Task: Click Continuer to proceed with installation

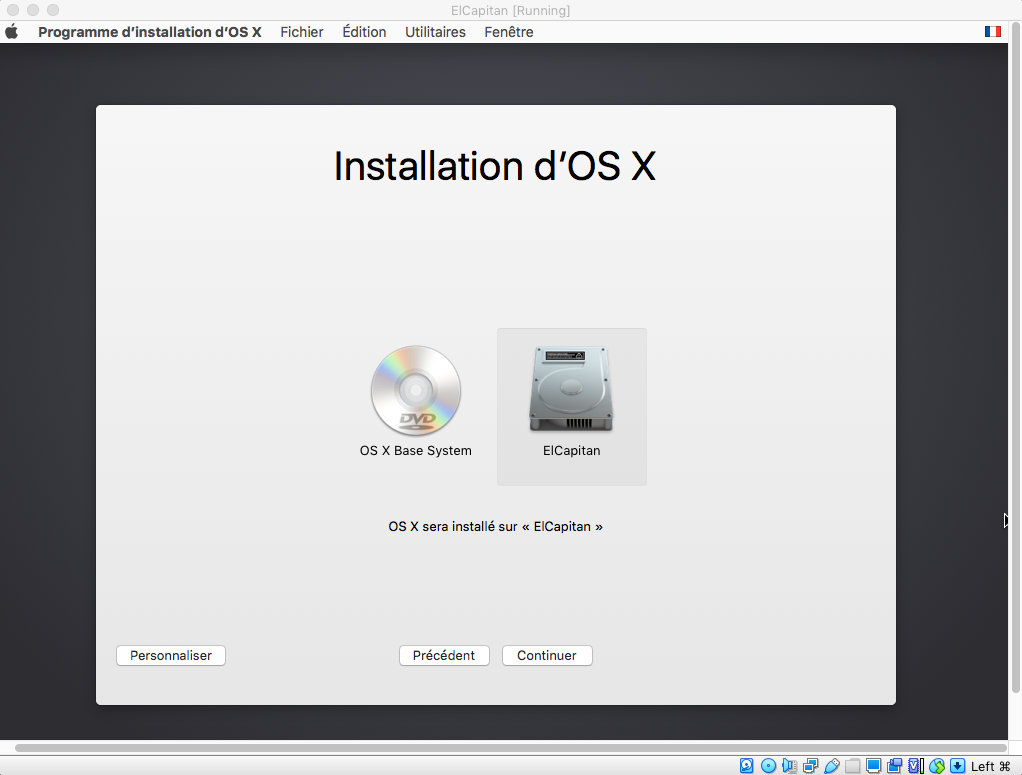Action: [547, 655]
